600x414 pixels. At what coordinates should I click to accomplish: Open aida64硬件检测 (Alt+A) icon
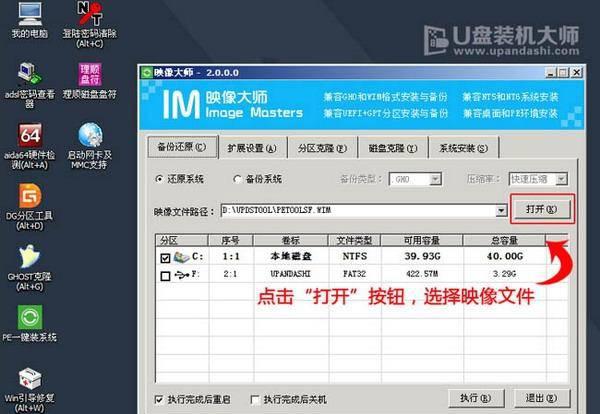[x=29, y=146]
